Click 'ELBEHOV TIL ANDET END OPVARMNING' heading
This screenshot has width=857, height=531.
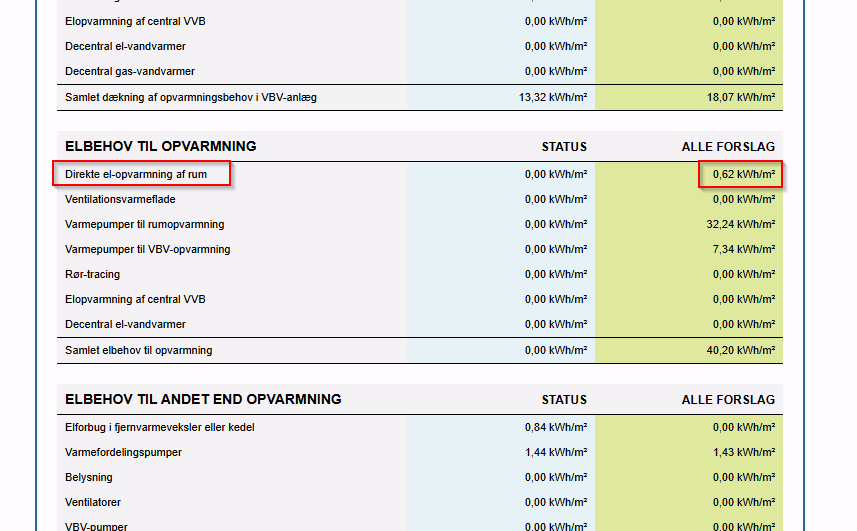click(x=203, y=399)
